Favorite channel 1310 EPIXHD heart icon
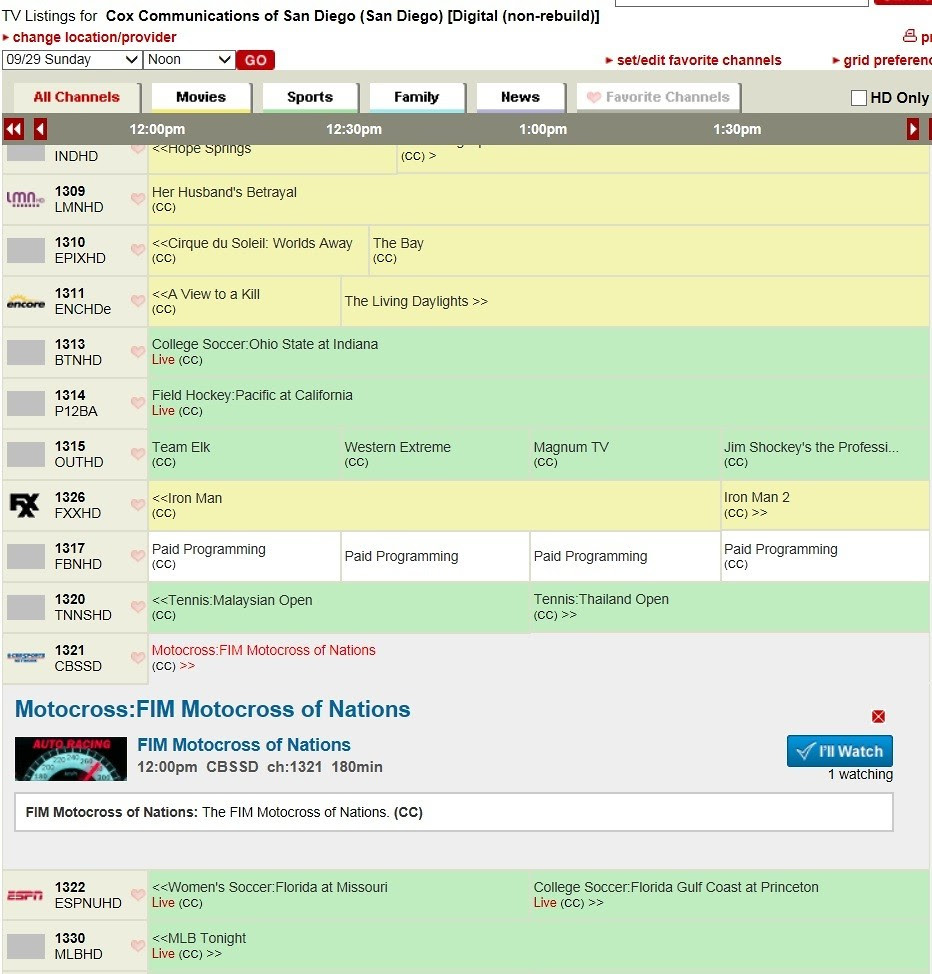Image resolution: width=932 pixels, height=974 pixels. [138, 250]
